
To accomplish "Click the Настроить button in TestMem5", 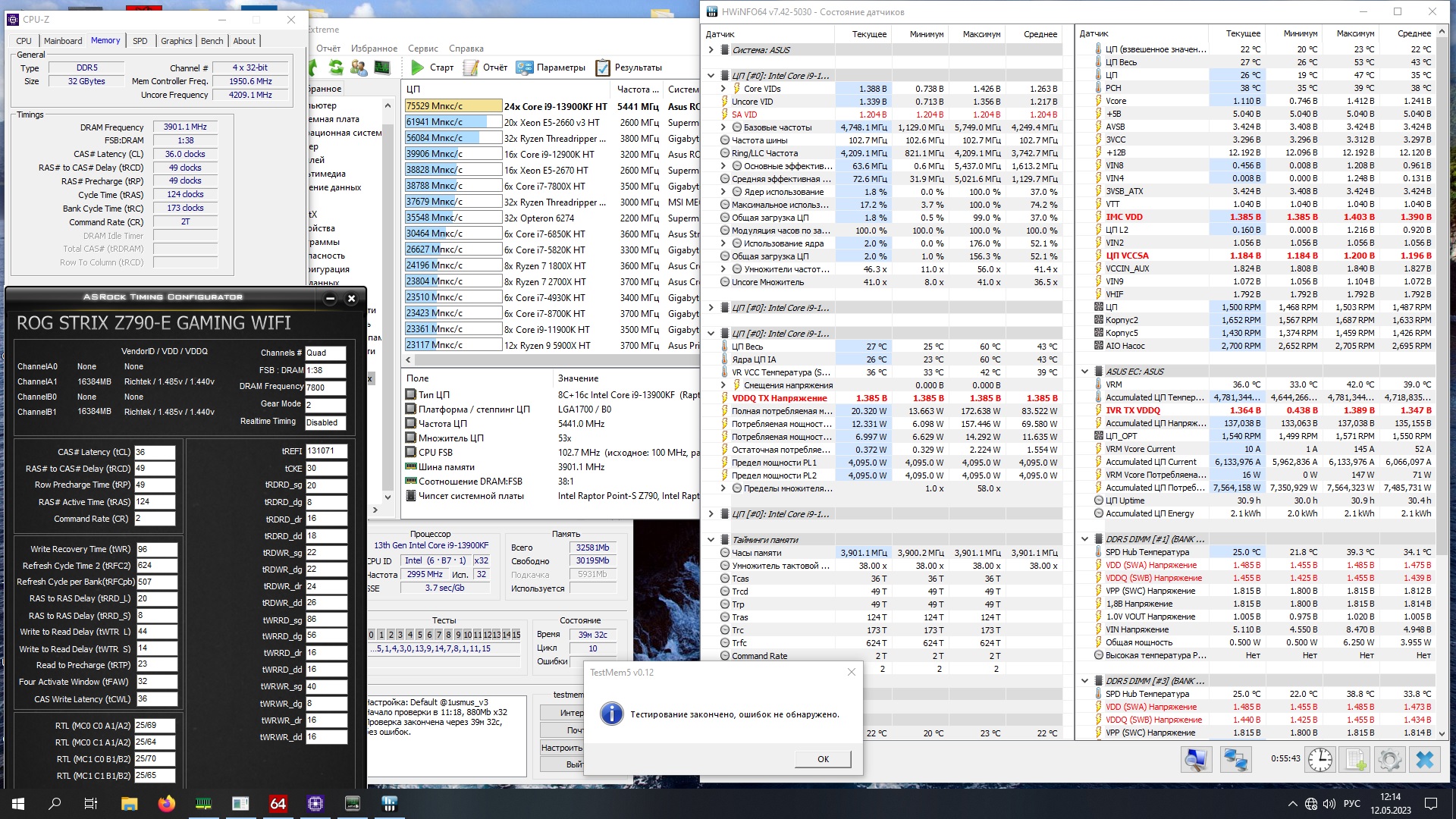I will tap(561, 748).
